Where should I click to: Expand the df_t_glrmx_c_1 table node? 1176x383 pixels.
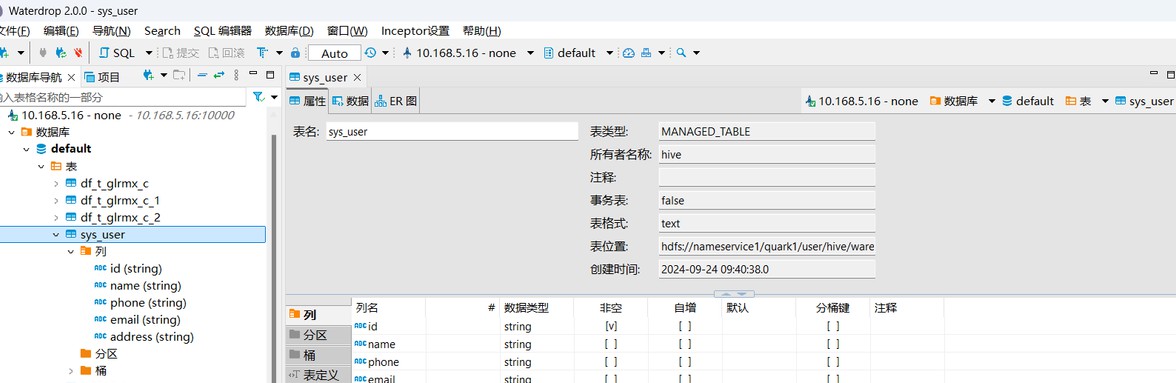pyautogui.click(x=56, y=200)
